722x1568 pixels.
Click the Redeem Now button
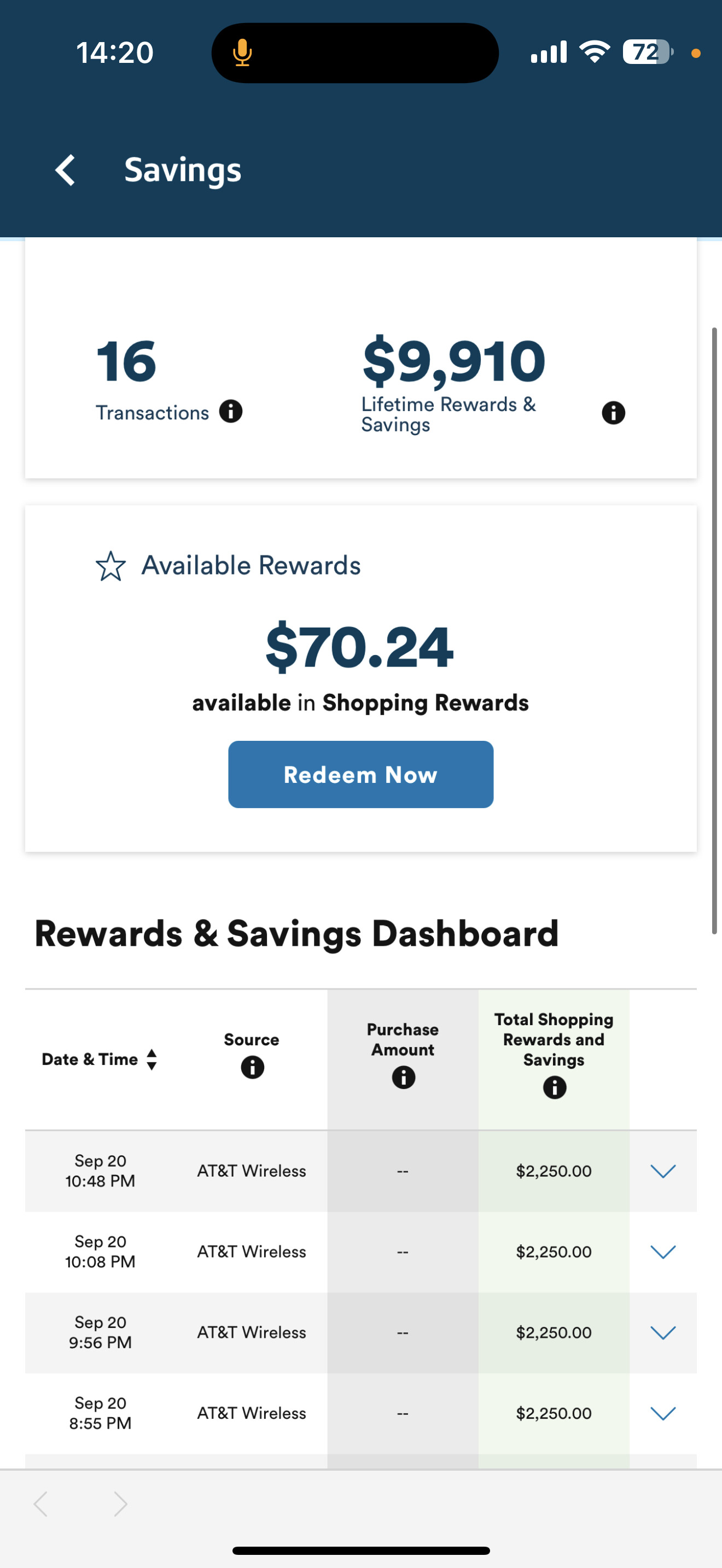pos(360,774)
